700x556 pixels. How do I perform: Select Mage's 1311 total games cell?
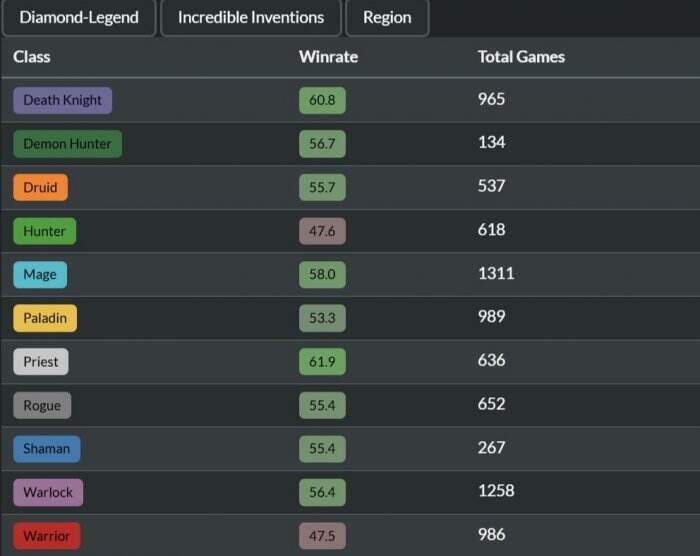tap(496, 273)
